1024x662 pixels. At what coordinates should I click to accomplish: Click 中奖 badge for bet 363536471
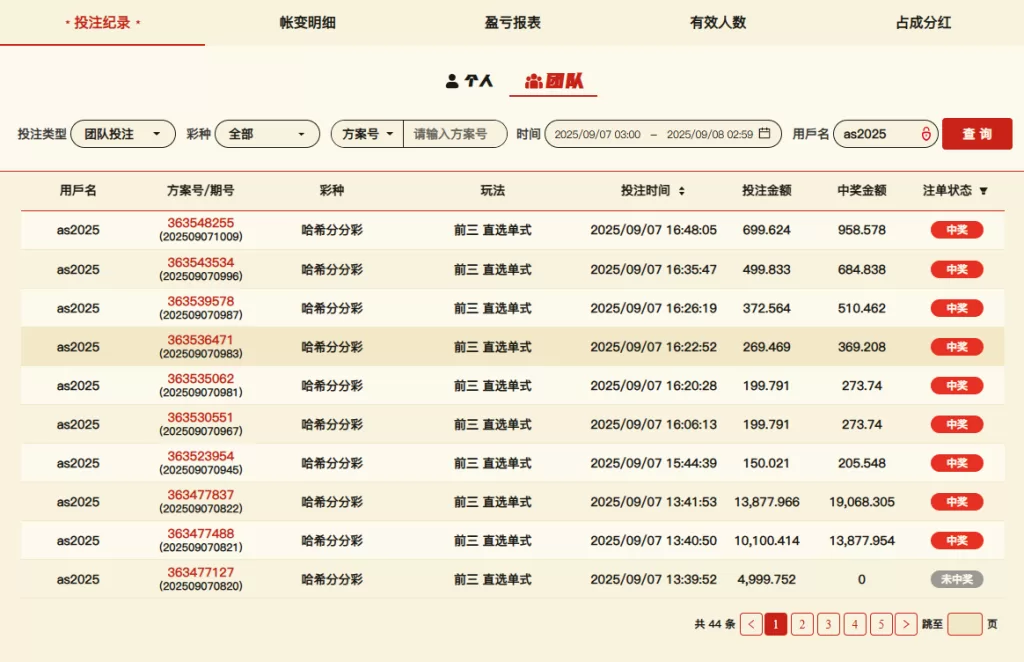click(957, 347)
